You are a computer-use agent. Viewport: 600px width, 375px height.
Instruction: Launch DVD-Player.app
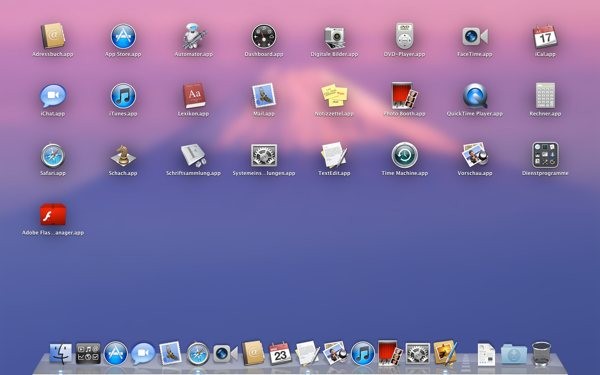[x=404, y=36]
